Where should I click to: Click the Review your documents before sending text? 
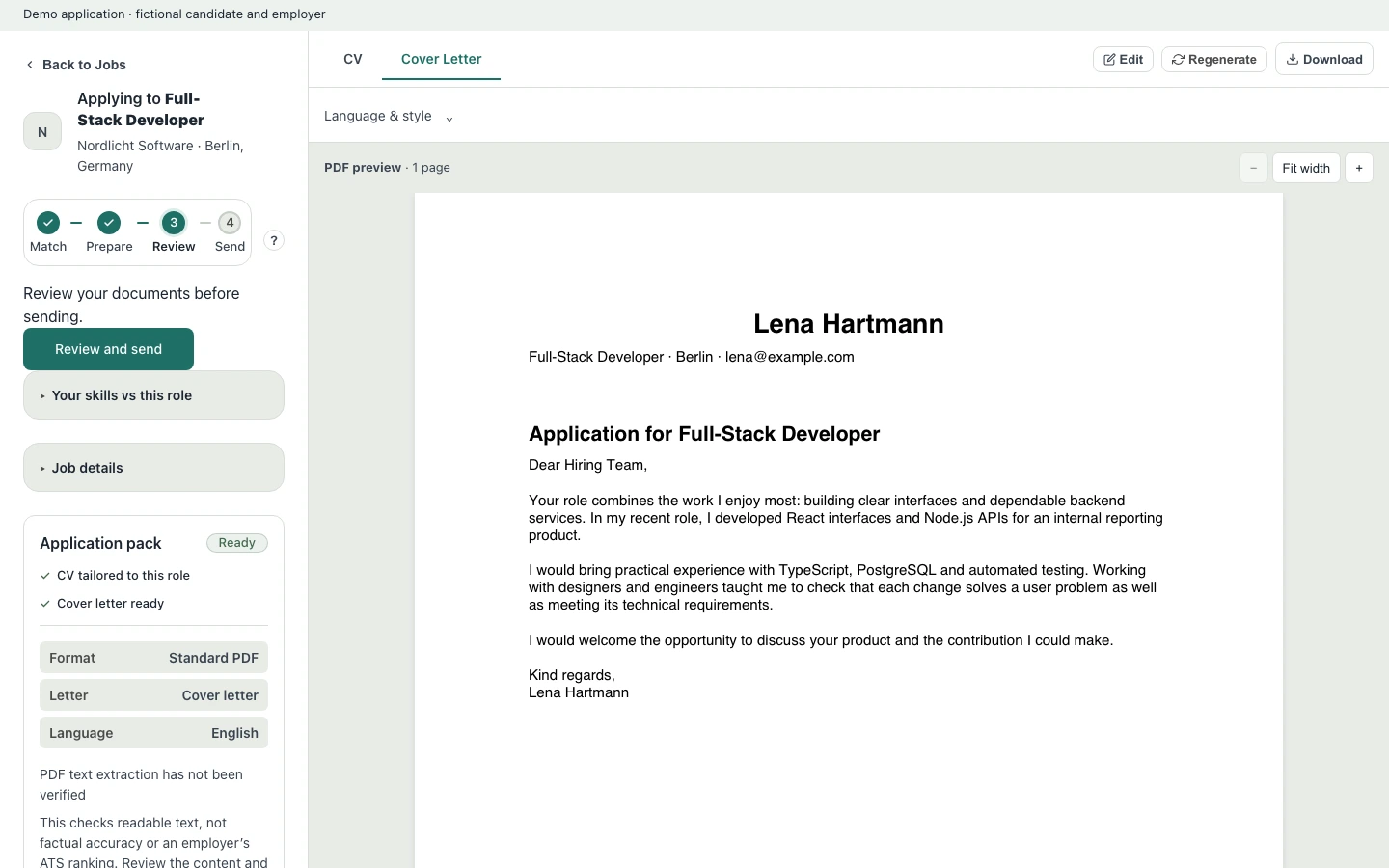point(131,305)
